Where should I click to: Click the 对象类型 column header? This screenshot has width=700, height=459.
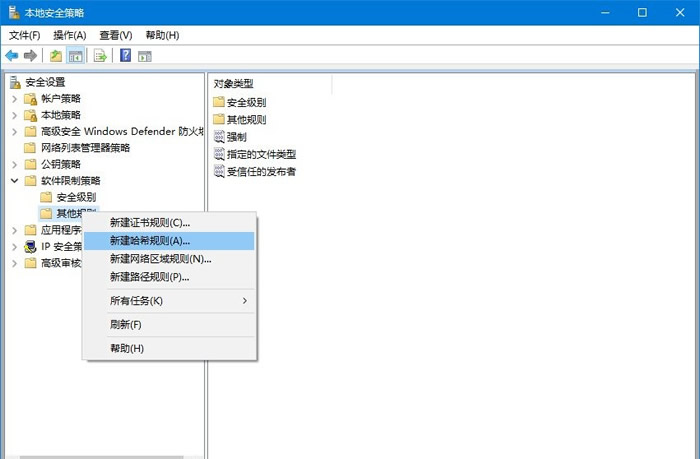point(271,84)
